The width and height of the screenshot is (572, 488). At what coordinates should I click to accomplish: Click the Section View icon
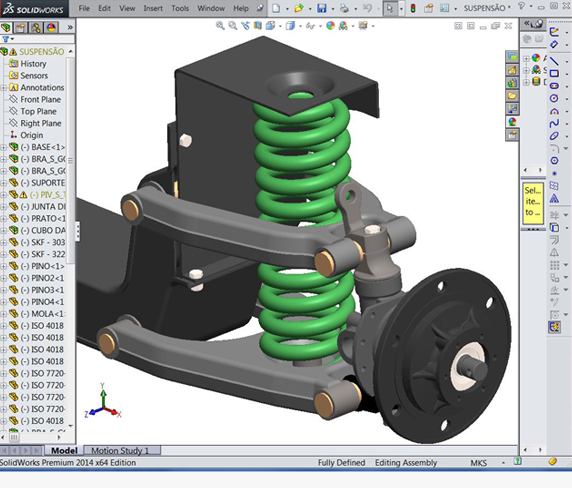[258, 26]
